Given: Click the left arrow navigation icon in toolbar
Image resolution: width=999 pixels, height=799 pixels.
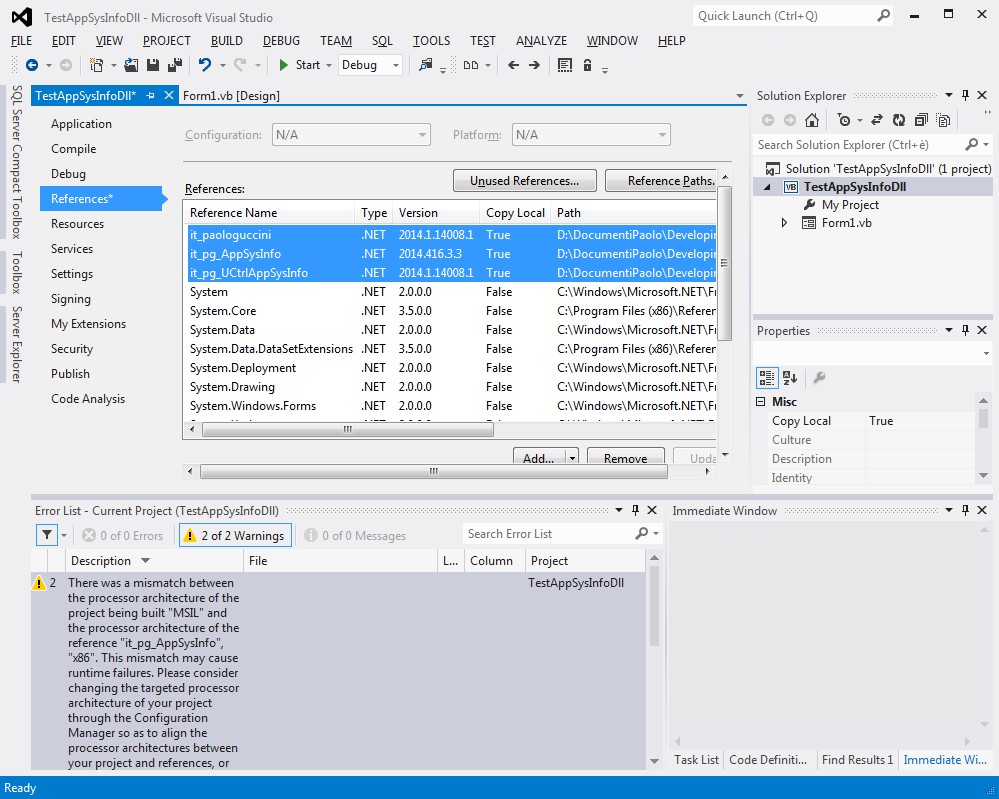Looking at the screenshot, I should [x=513, y=65].
